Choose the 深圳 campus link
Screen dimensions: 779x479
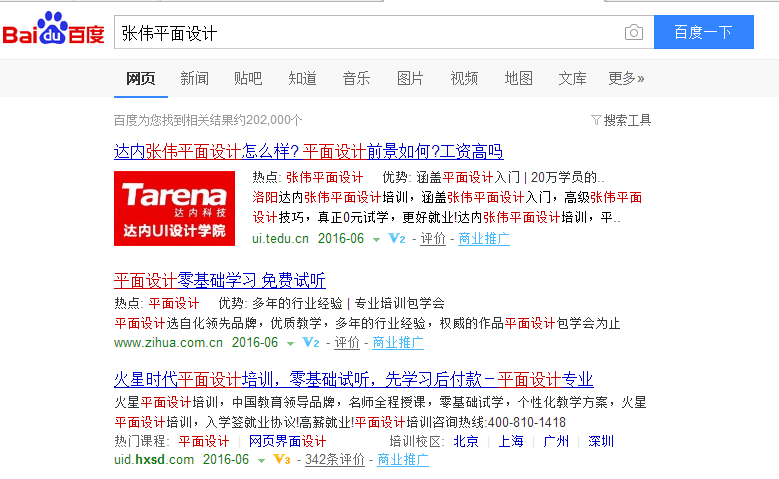click(x=601, y=441)
